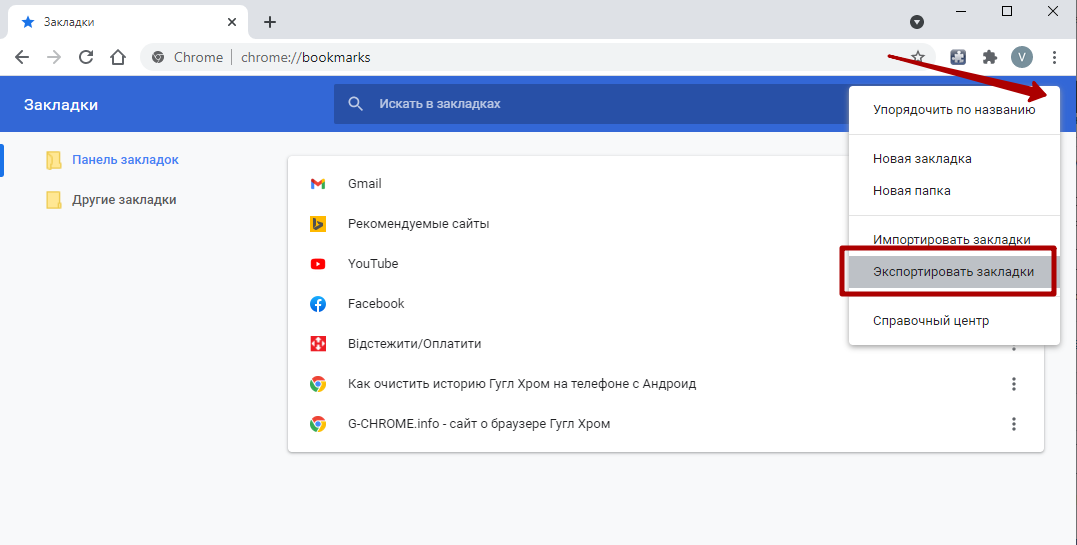
Task: Select Упорядочить по названию option
Action: [953, 110]
